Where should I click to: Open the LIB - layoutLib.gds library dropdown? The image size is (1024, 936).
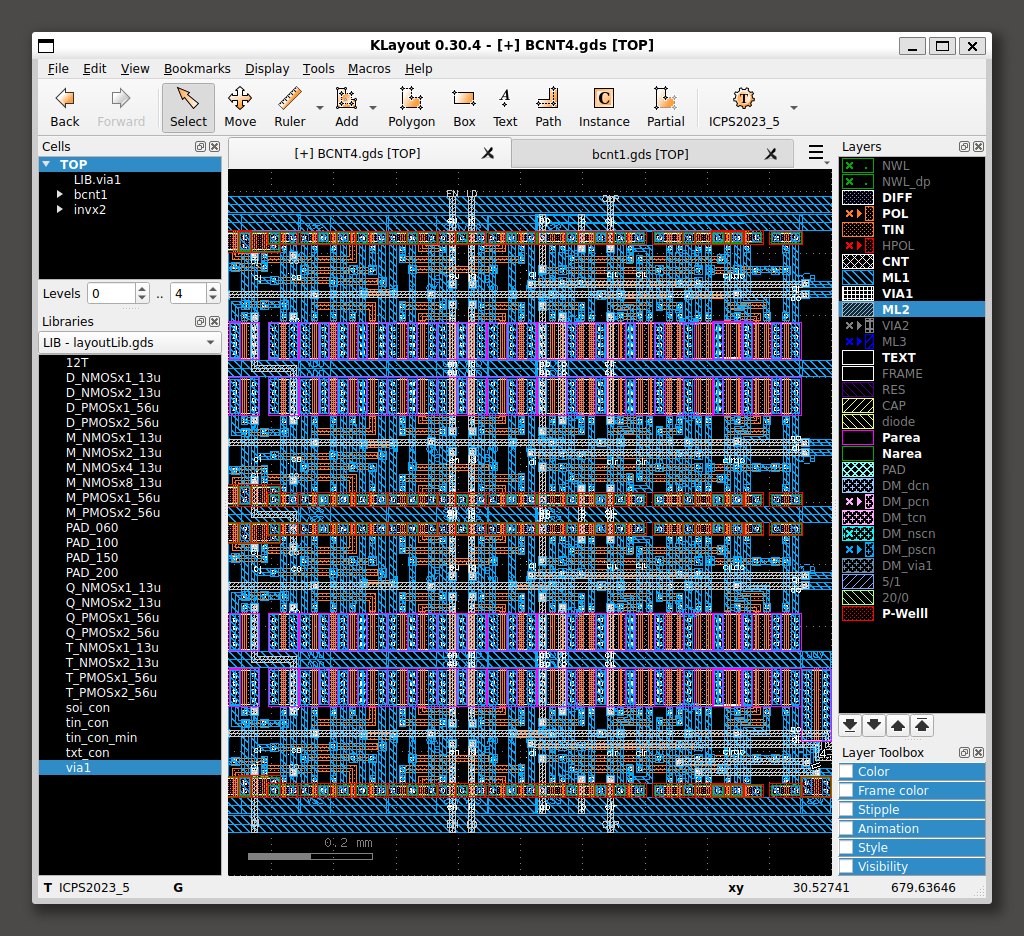pyautogui.click(x=129, y=342)
